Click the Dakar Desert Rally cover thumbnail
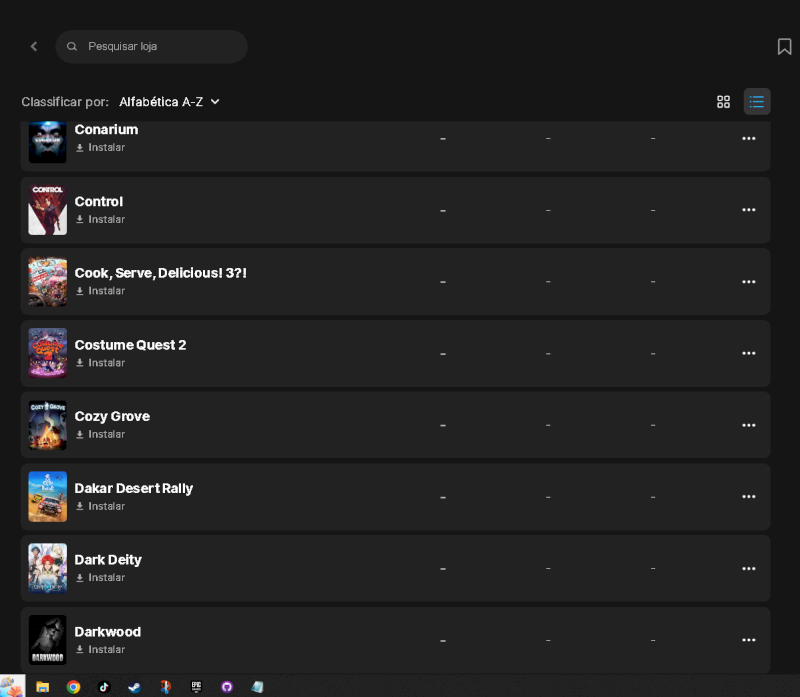This screenshot has height=697, width=800. [x=47, y=496]
